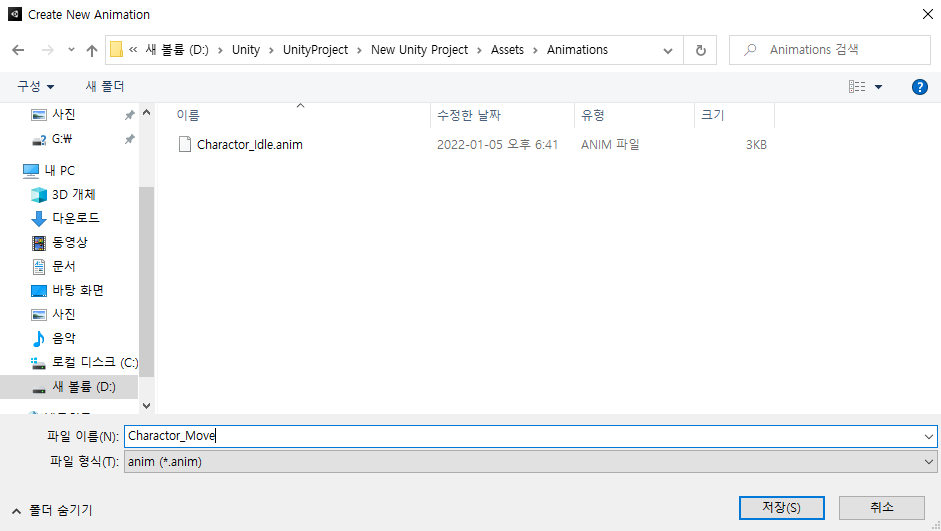This screenshot has width=941, height=531.
Task: Click the forward navigation arrow
Action: (47, 50)
